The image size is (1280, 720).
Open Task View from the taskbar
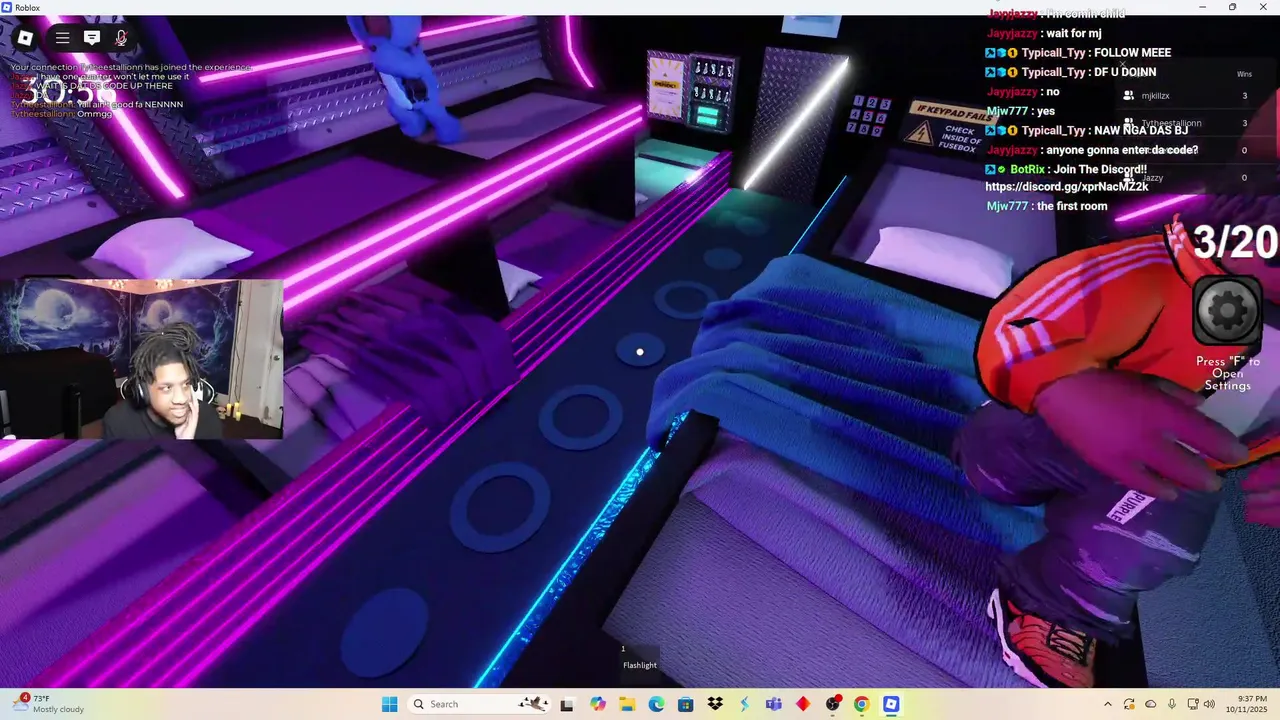click(x=567, y=704)
